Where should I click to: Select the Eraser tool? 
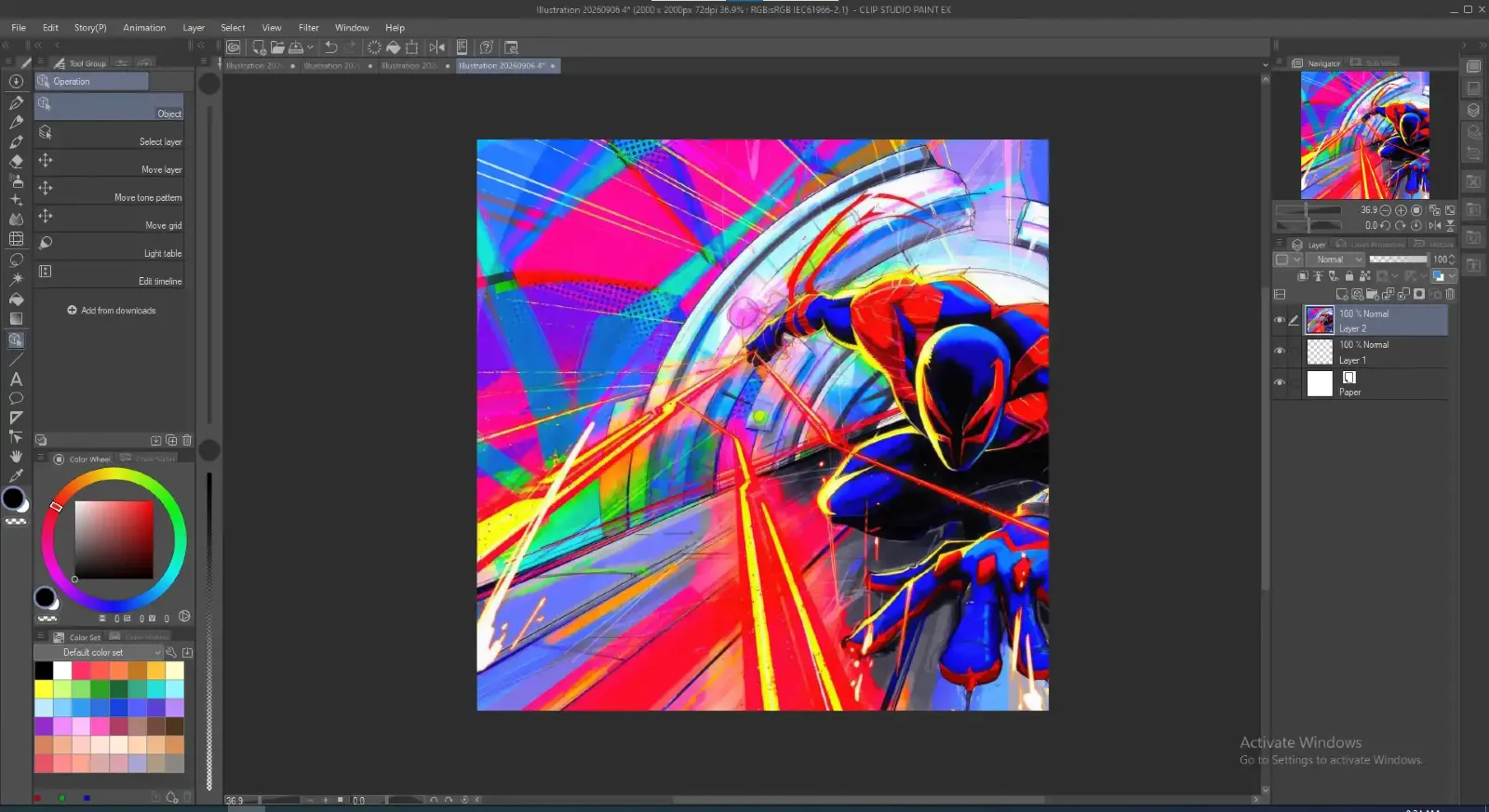pyautogui.click(x=16, y=161)
